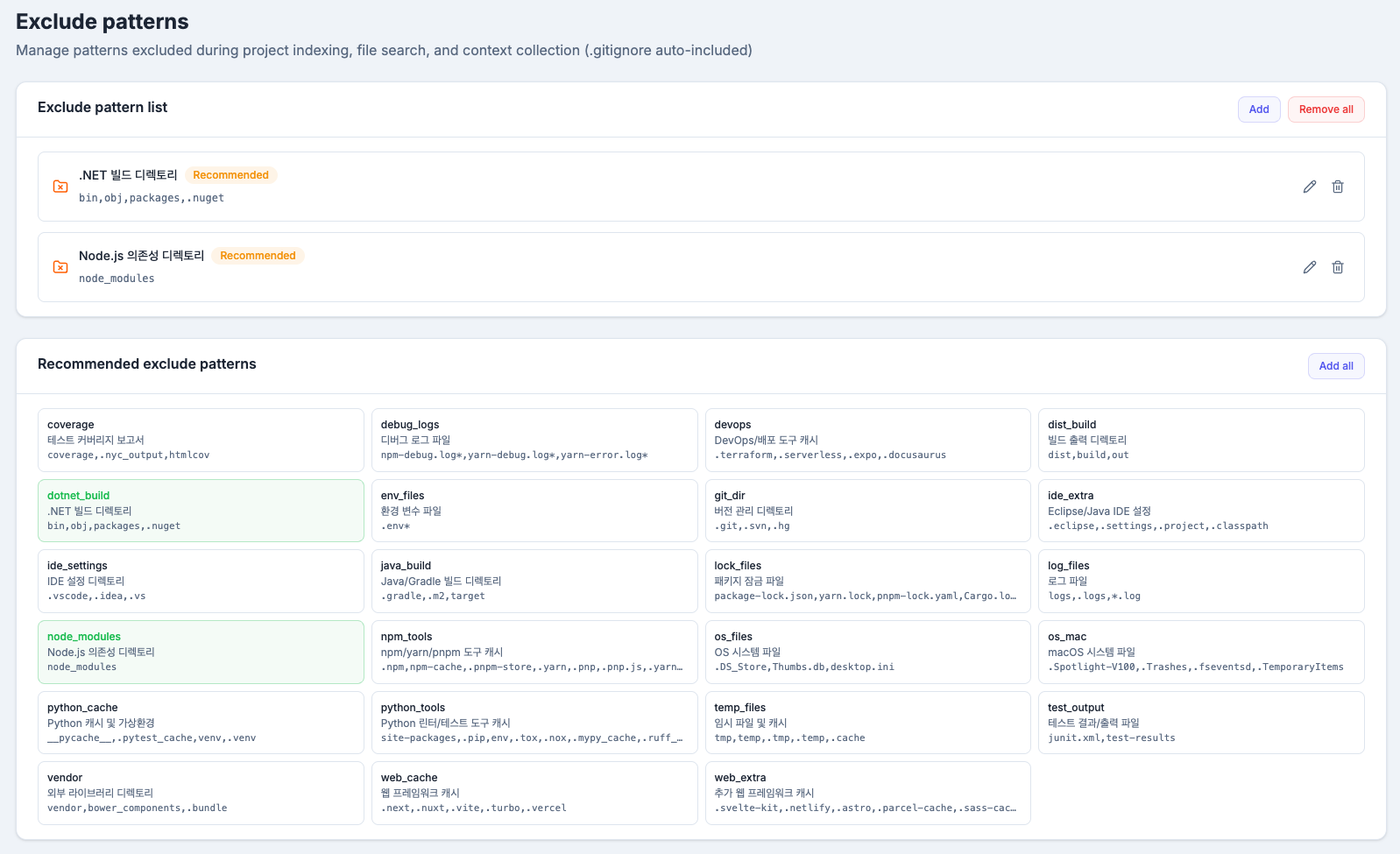The height and width of the screenshot is (854, 1400).
Task: Pick the ide_extra pattern card
Action: coord(1201,511)
